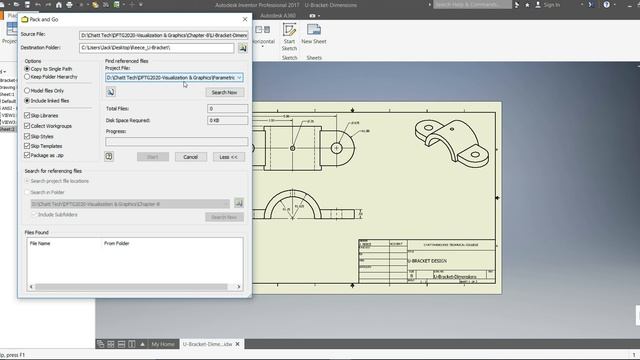Click the Start Sketch ribbon icon

coord(289,30)
